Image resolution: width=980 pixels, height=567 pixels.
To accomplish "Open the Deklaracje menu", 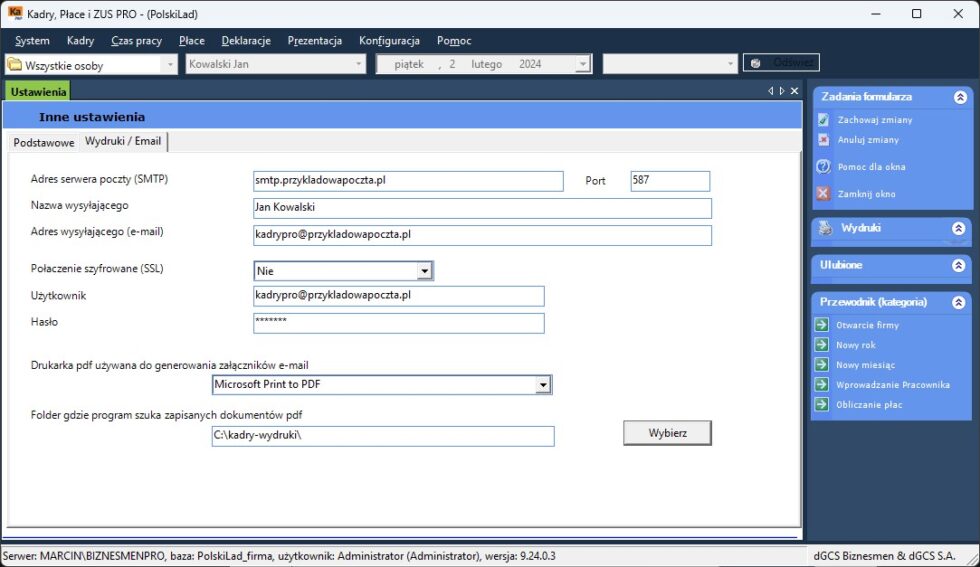I will (246, 41).
